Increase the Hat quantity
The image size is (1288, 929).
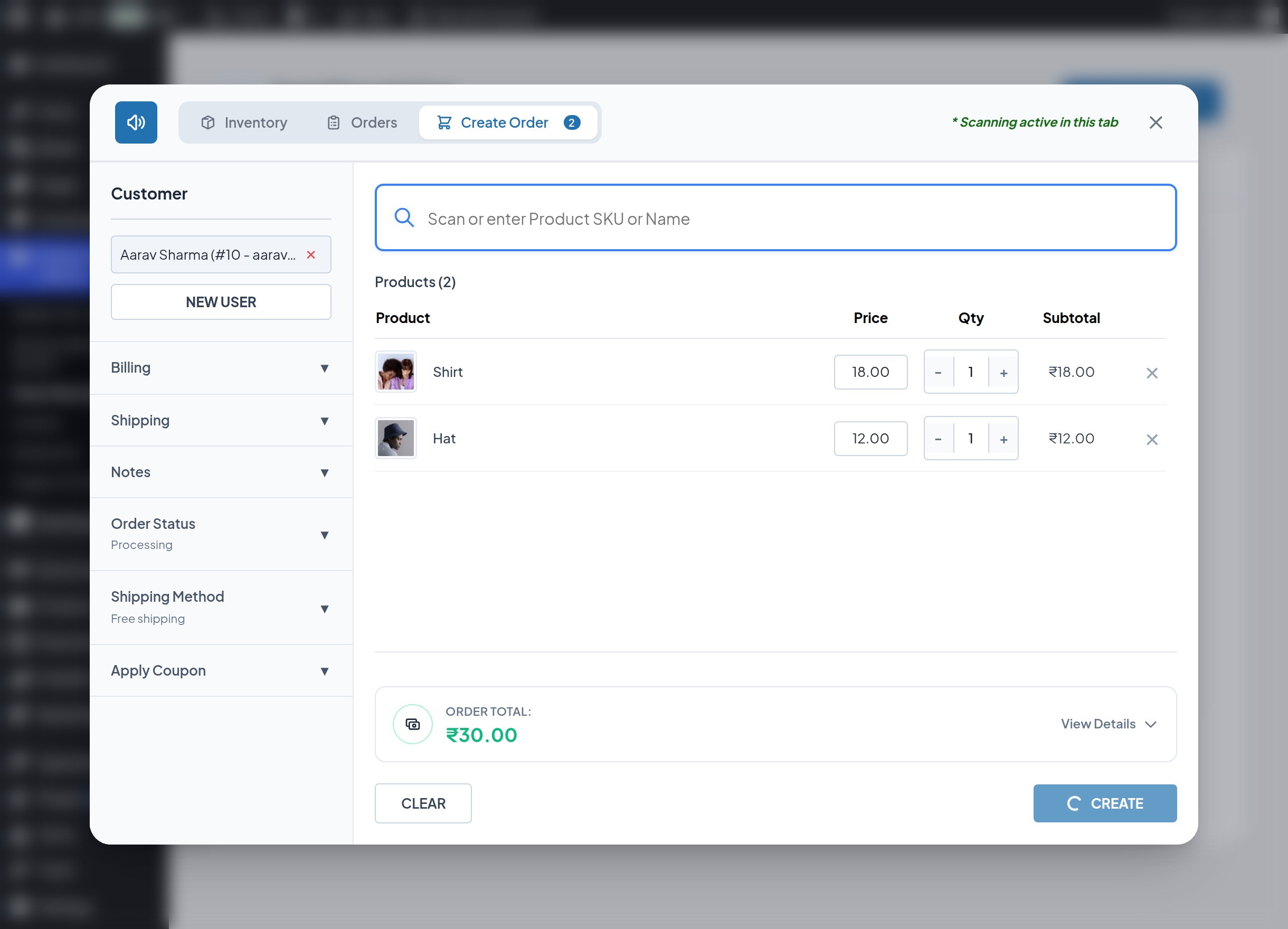1003,439
